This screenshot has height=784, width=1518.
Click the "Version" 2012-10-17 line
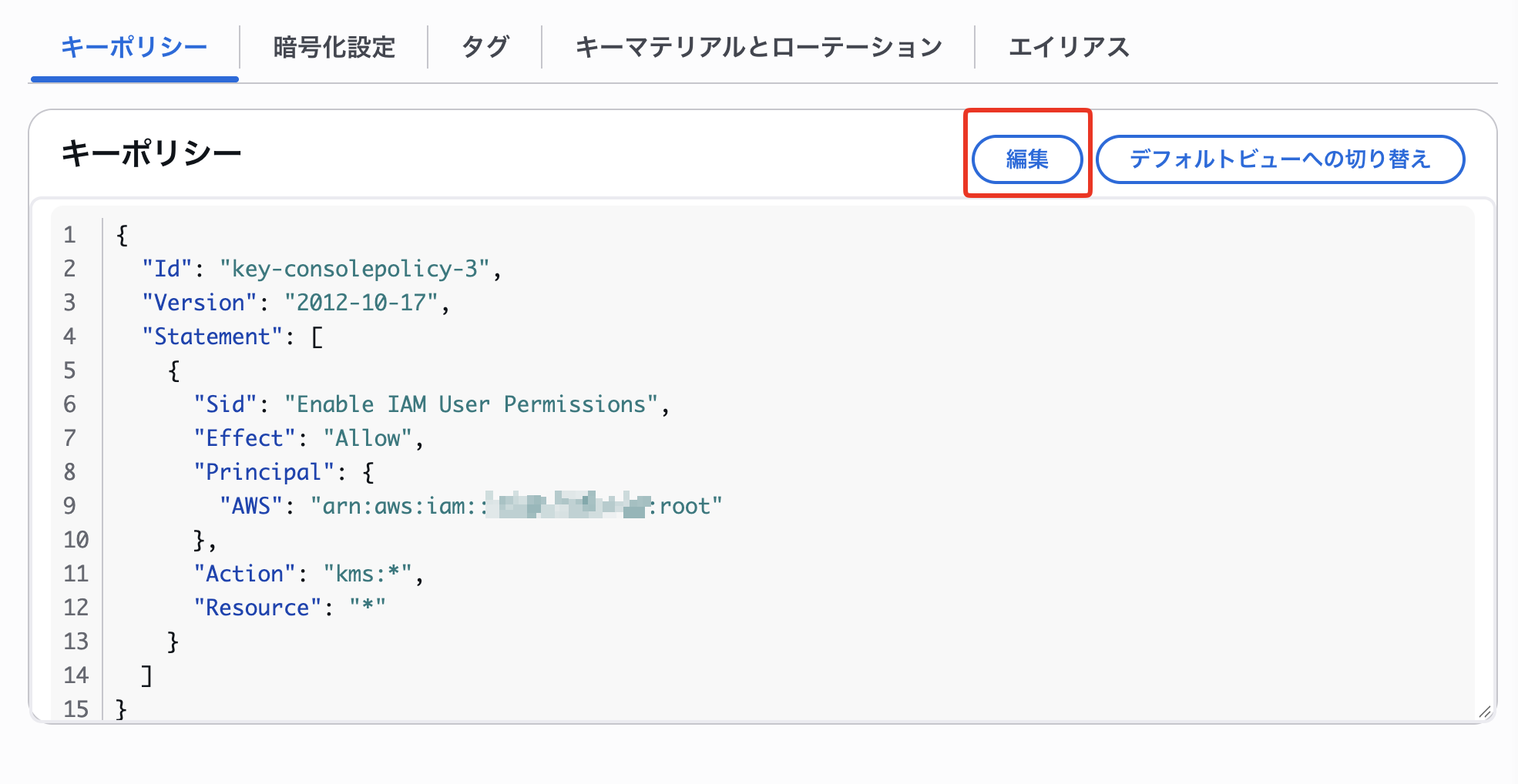click(x=296, y=303)
